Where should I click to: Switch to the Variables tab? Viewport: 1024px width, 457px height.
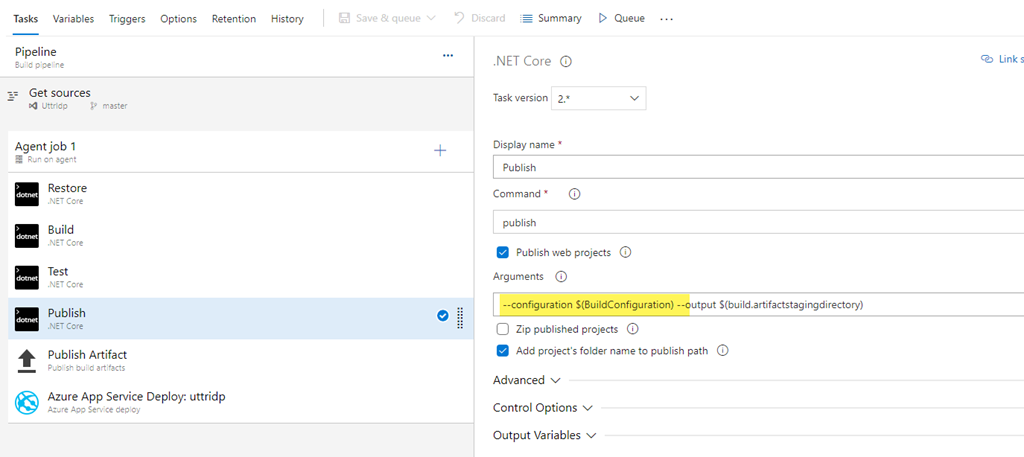click(73, 19)
